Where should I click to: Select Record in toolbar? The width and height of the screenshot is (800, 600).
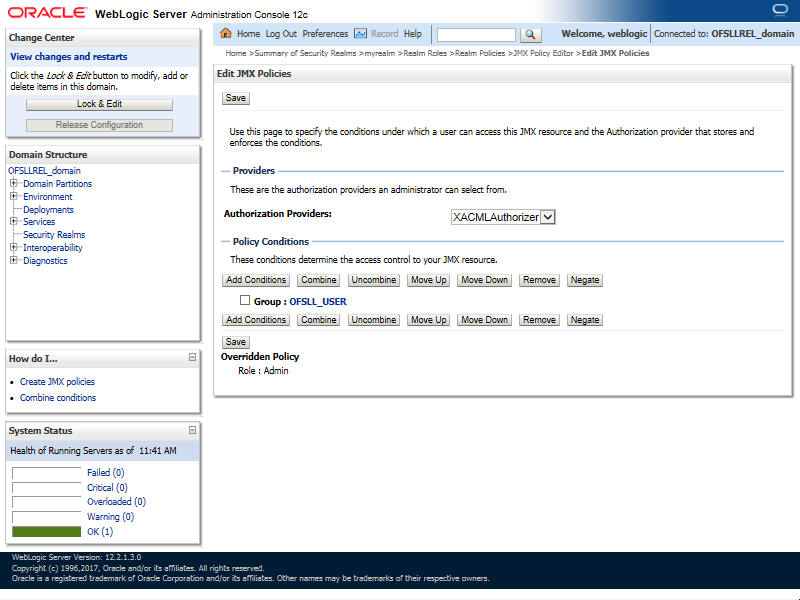(384, 34)
